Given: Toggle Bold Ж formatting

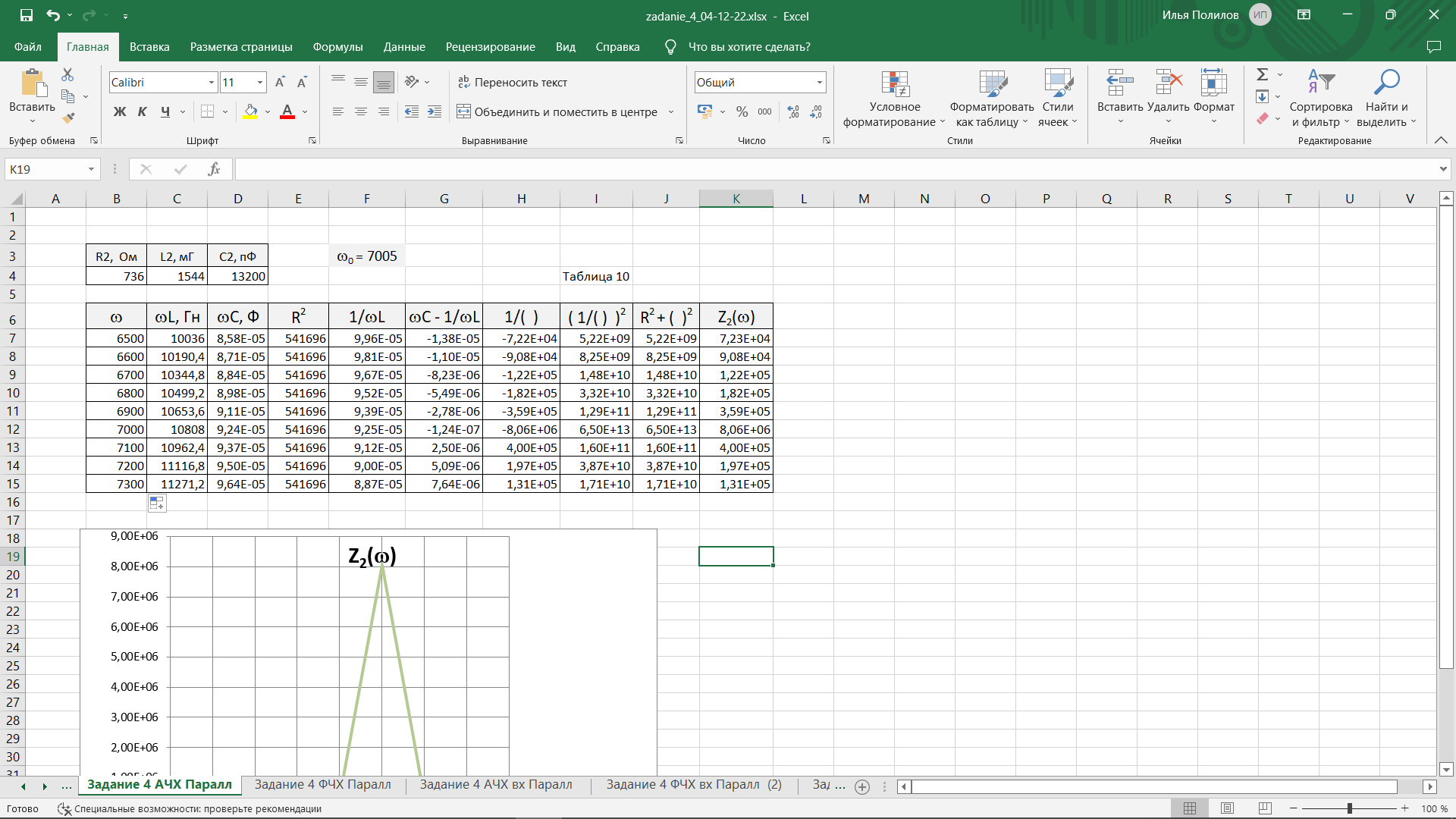Looking at the screenshot, I should click(x=120, y=111).
